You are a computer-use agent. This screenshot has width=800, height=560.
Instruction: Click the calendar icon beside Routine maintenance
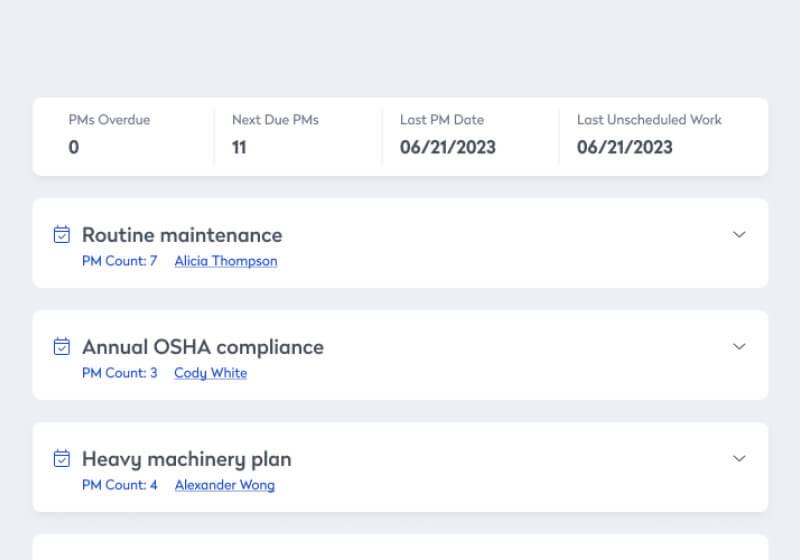[62, 235]
